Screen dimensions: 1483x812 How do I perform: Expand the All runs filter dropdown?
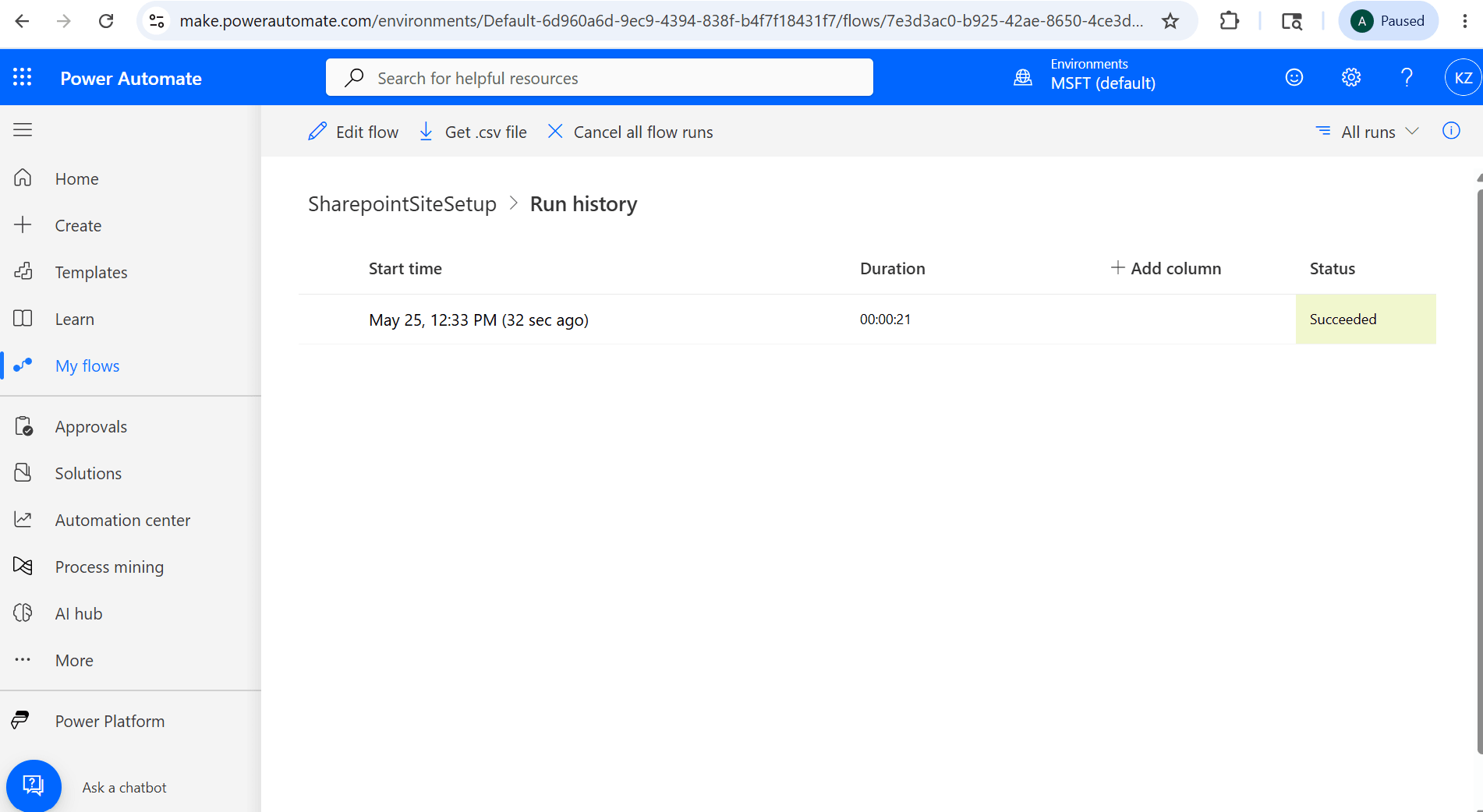coord(1368,132)
